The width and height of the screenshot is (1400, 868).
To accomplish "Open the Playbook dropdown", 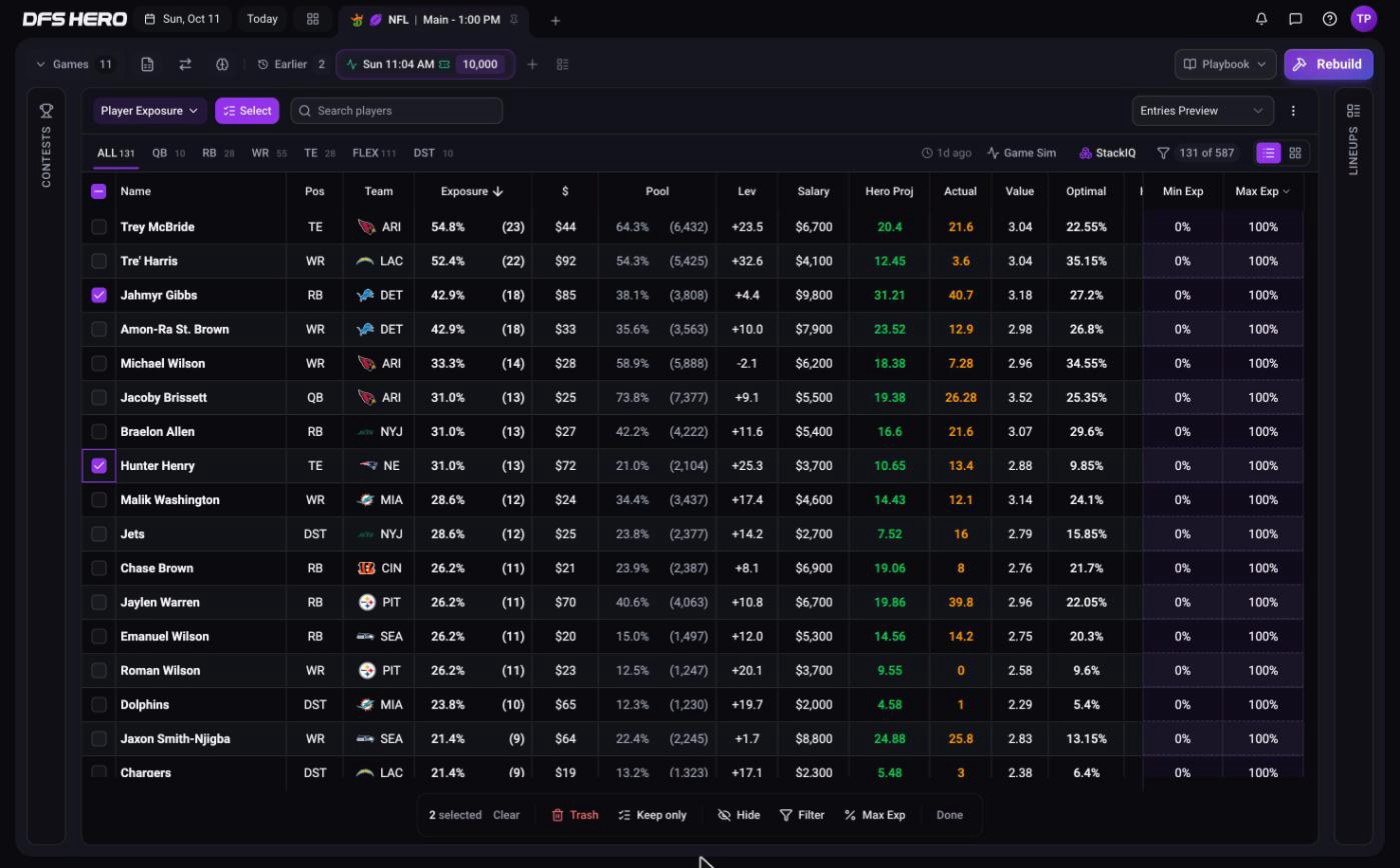I will click(1226, 64).
